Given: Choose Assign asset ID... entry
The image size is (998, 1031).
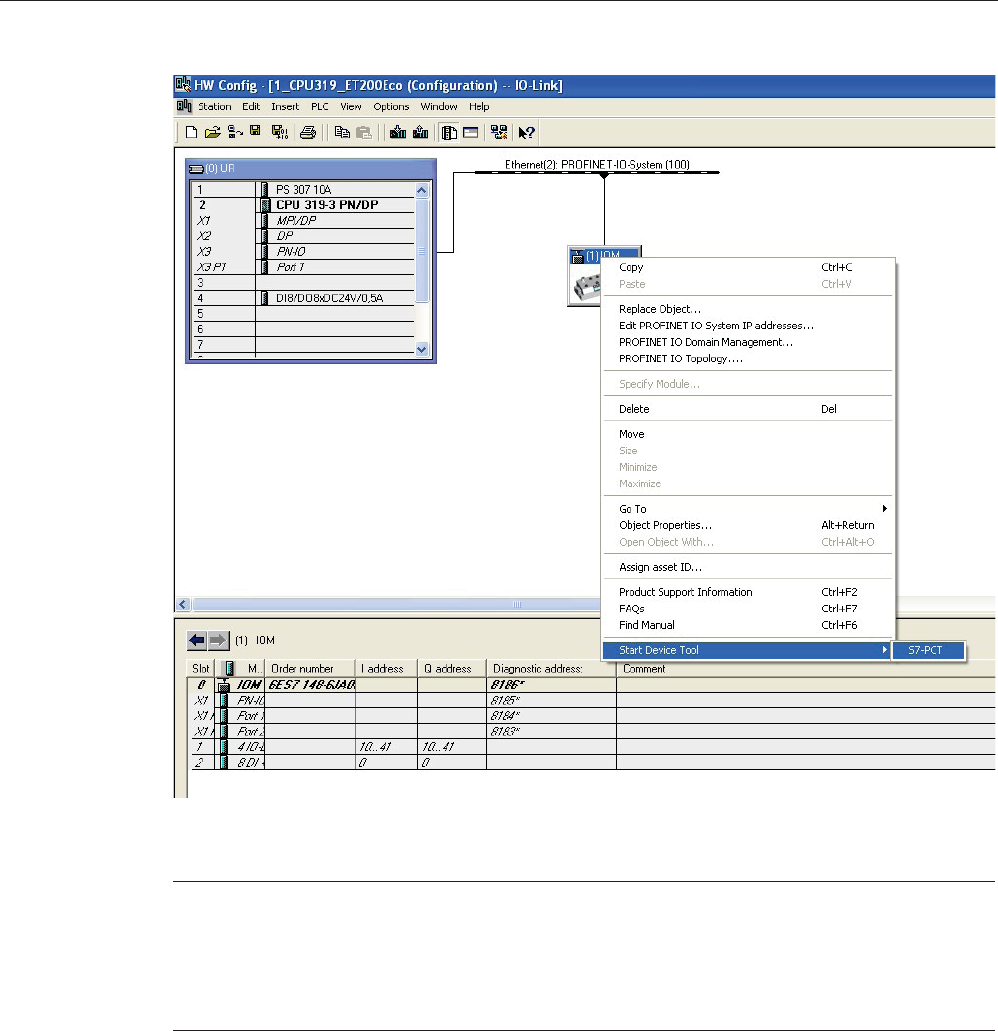Looking at the screenshot, I should pyautogui.click(x=748, y=567).
